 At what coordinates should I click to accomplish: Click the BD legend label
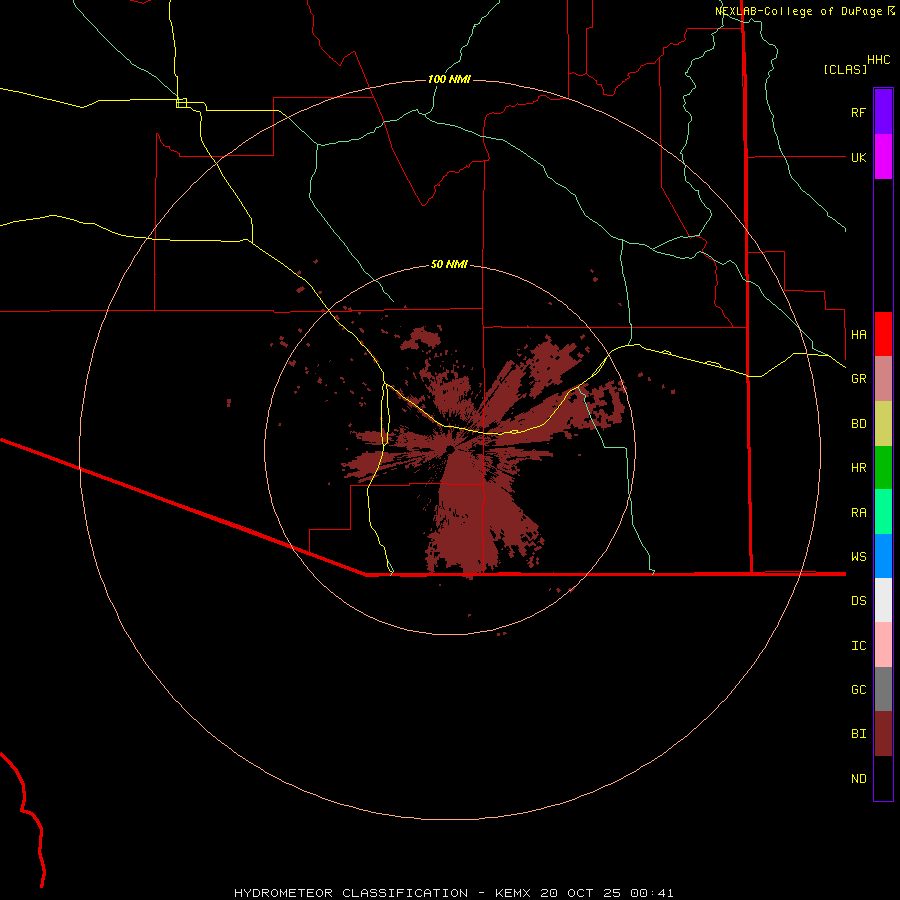coord(858,424)
